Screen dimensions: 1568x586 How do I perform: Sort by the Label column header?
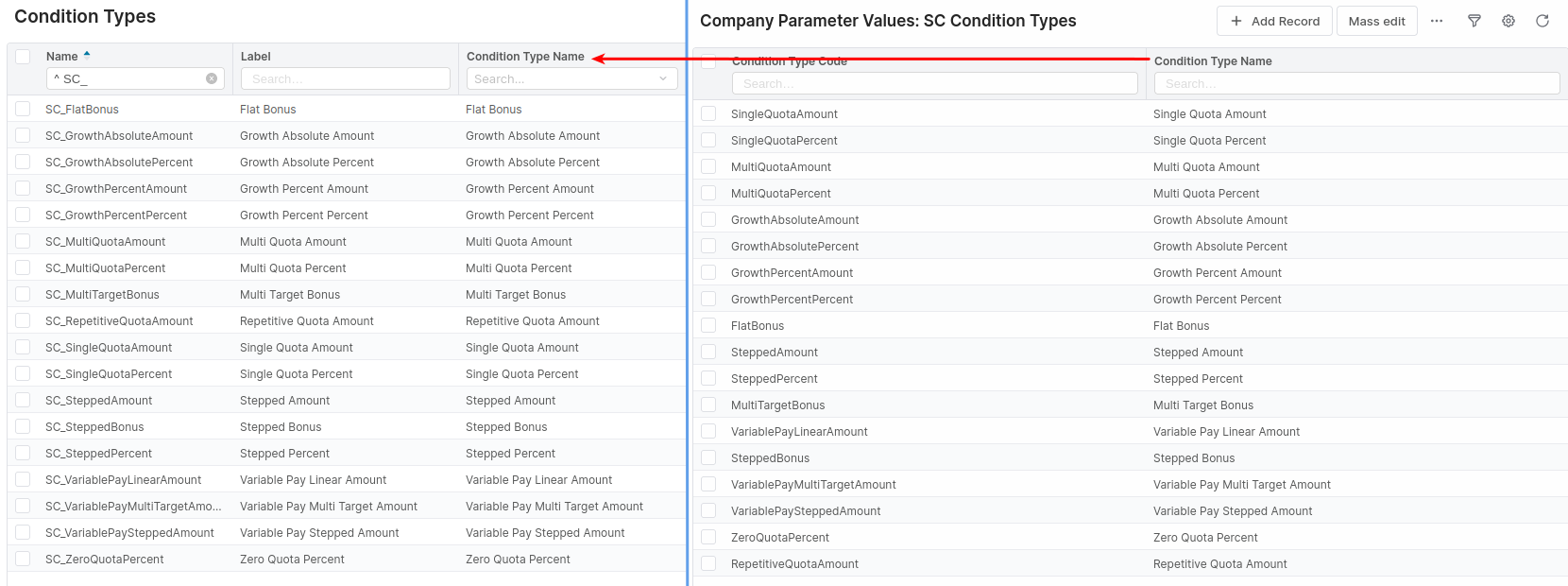click(256, 57)
